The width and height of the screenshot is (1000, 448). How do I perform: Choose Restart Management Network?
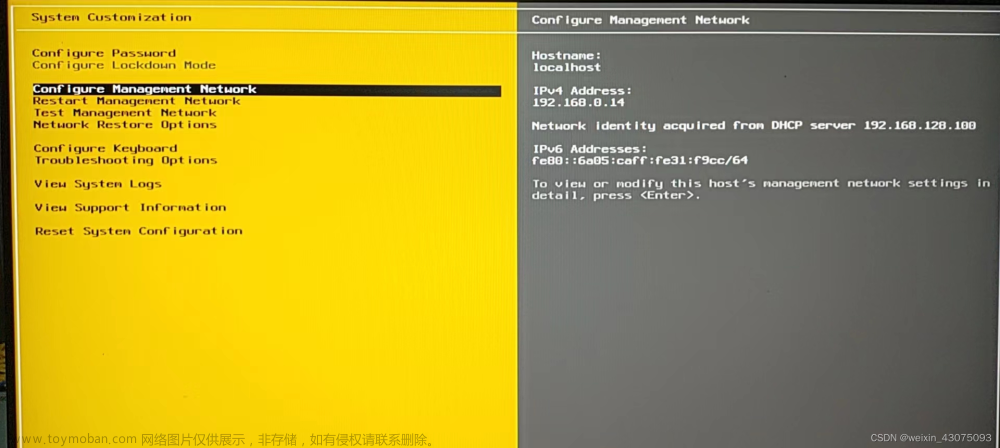click(x=136, y=101)
